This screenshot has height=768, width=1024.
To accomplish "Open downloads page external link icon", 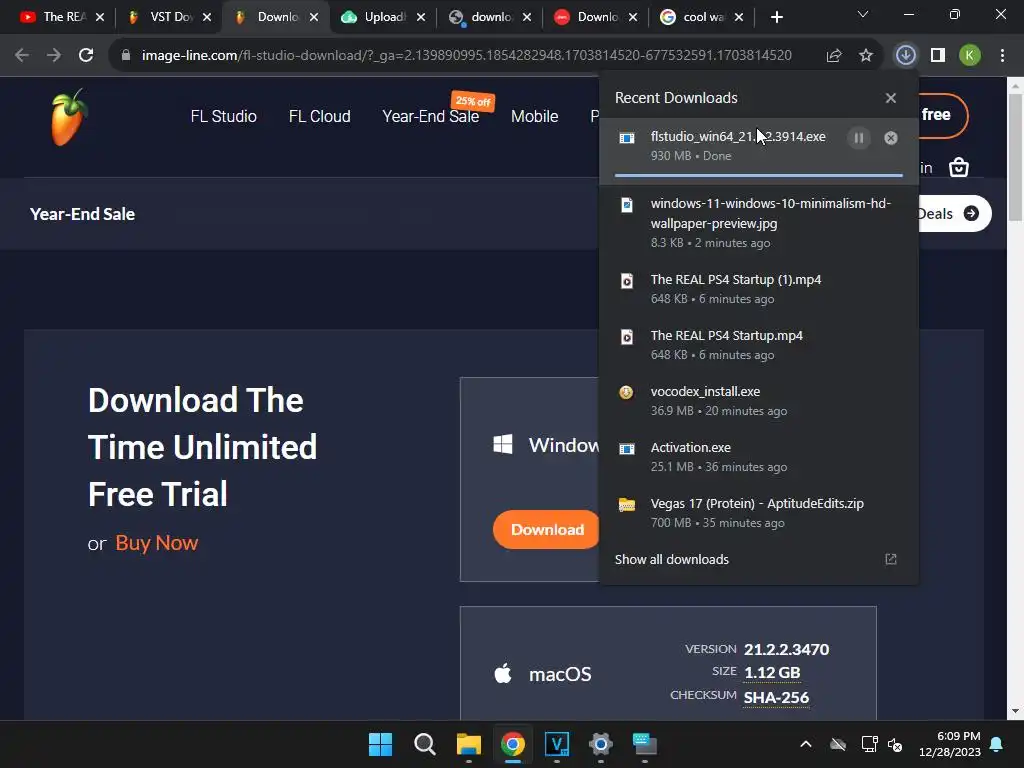I will 891,559.
